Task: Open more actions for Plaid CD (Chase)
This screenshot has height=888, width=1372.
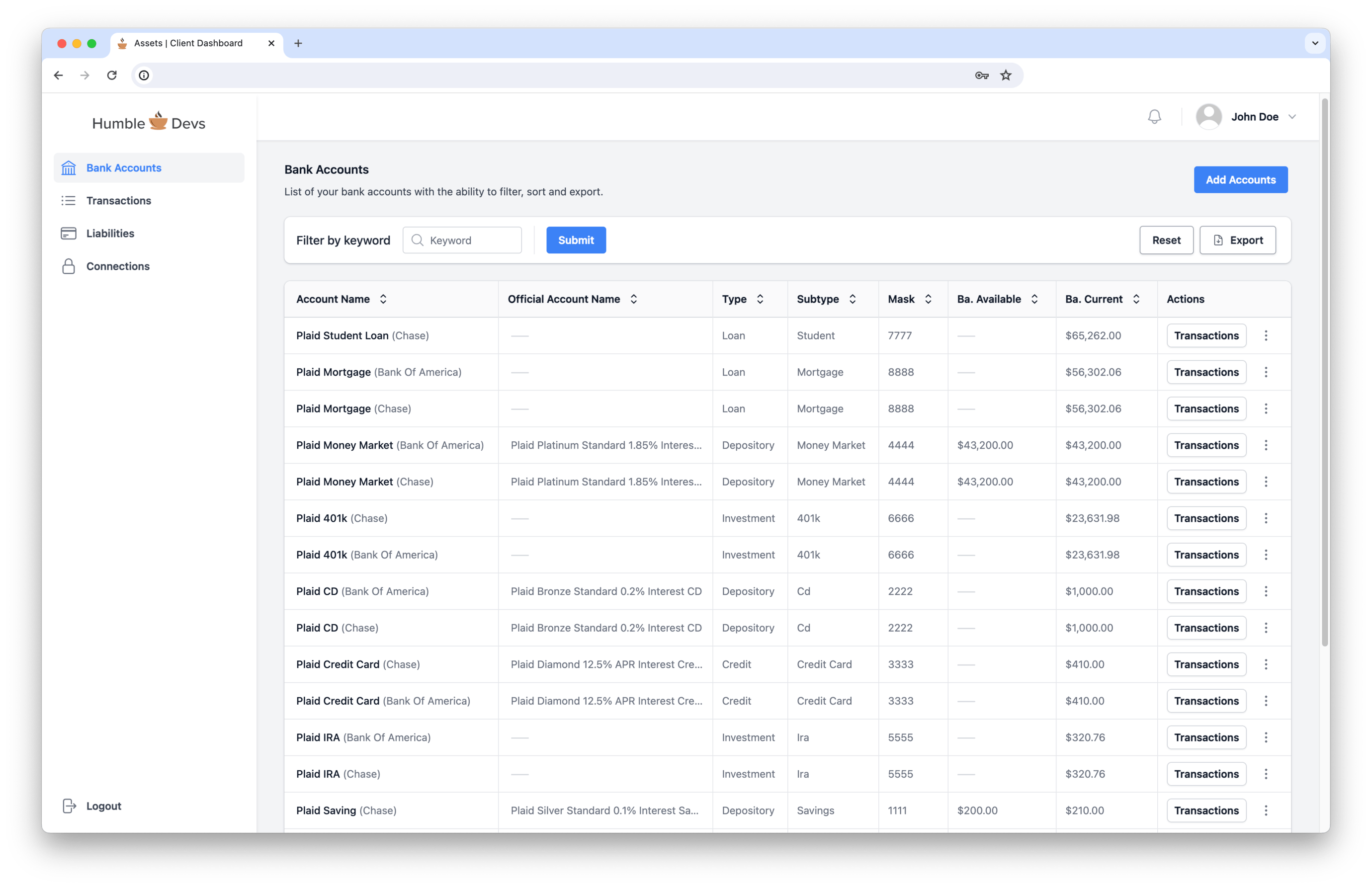Action: tap(1266, 628)
